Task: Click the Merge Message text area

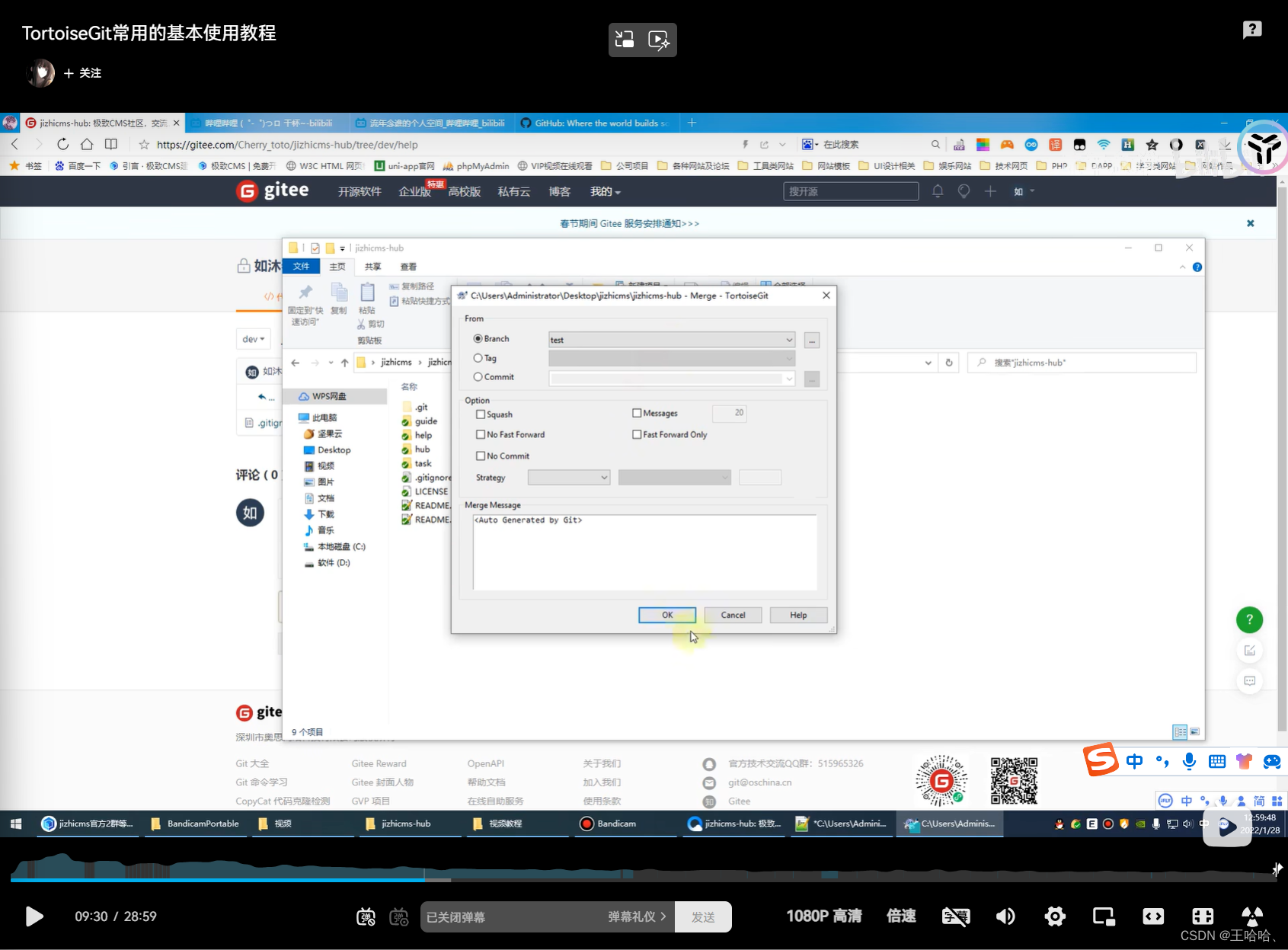Action: pyautogui.click(x=644, y=552)
